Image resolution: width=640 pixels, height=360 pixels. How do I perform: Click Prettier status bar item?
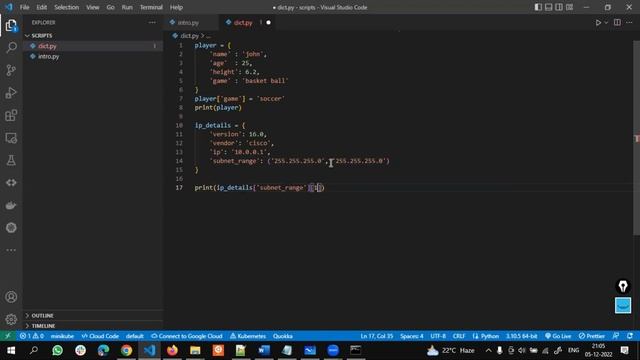pos(592,336)
